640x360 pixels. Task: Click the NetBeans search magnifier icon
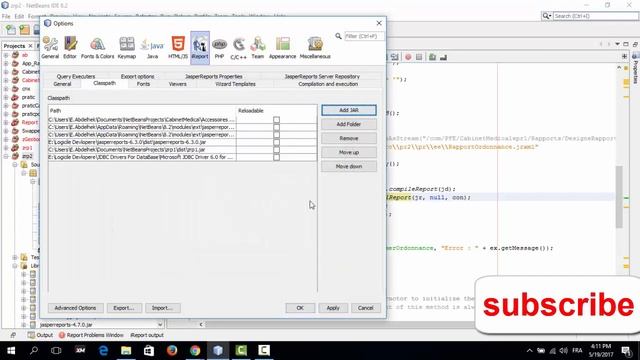tap(546, 16)
